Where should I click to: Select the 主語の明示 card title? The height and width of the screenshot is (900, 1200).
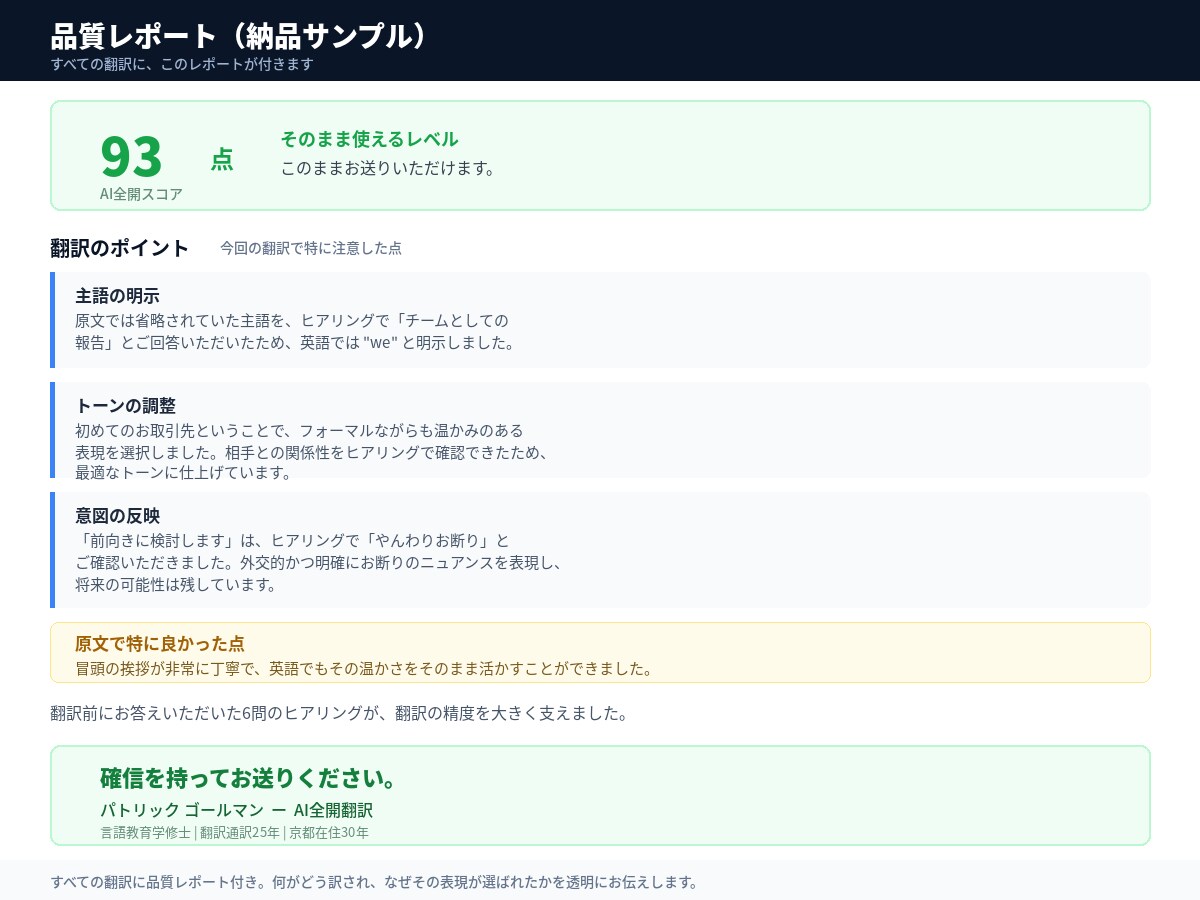click(x=117, y=296)
